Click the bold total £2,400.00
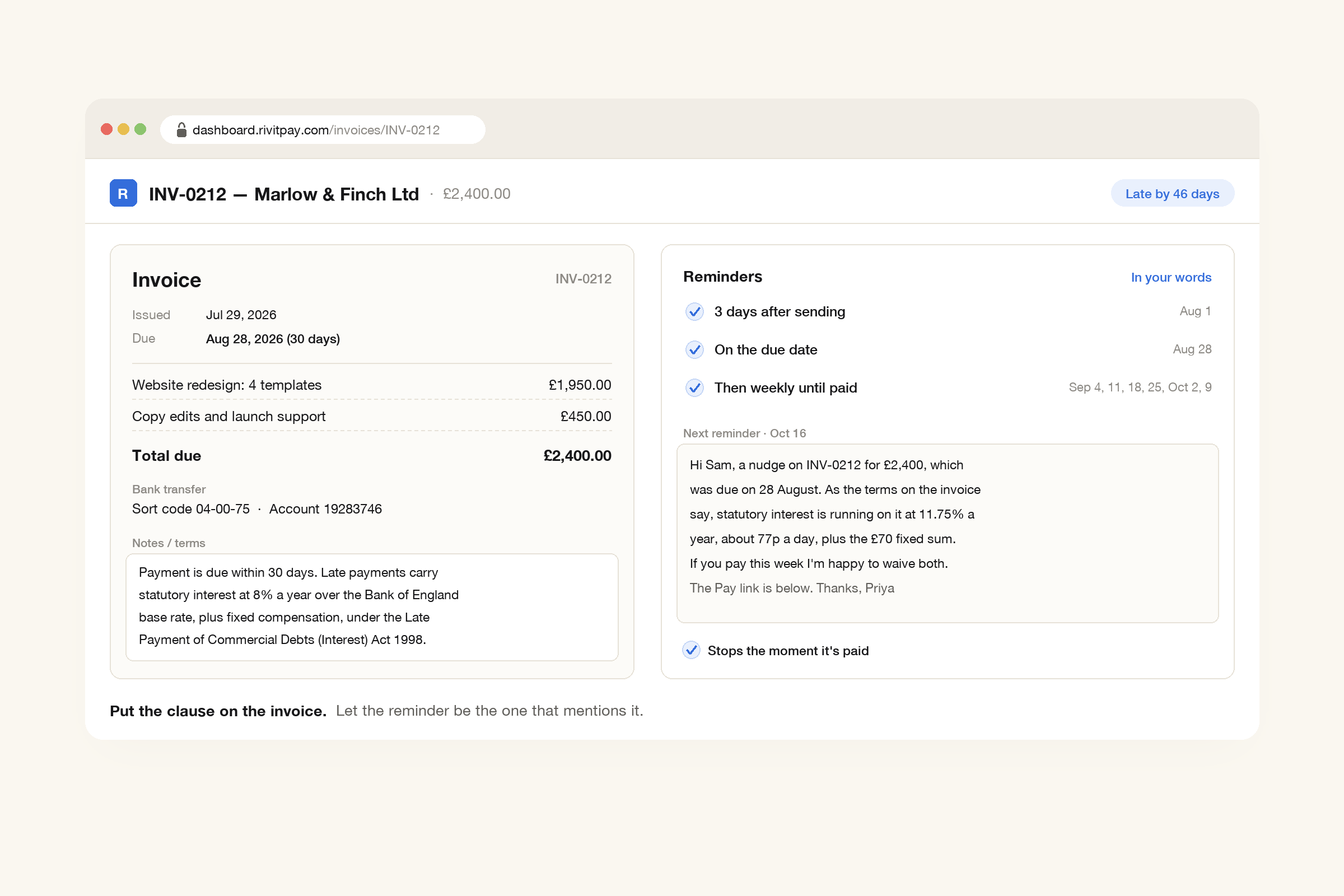 click(x=577, y=456)
